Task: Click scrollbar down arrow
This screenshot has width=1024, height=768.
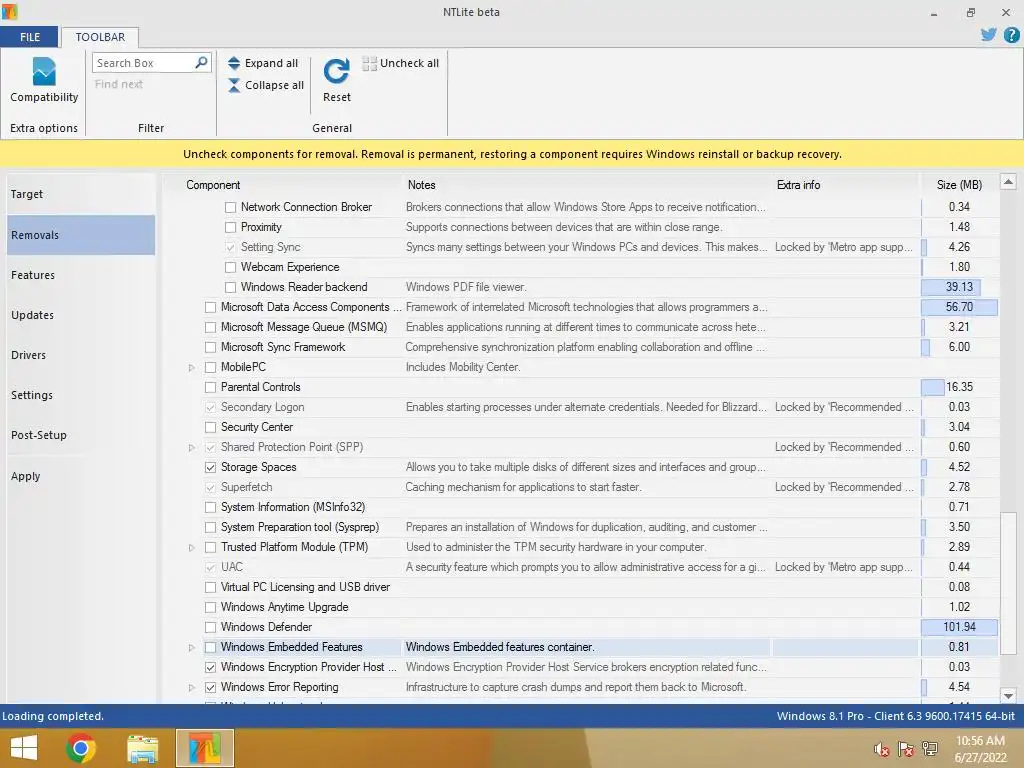Action: pos(1008,696)
